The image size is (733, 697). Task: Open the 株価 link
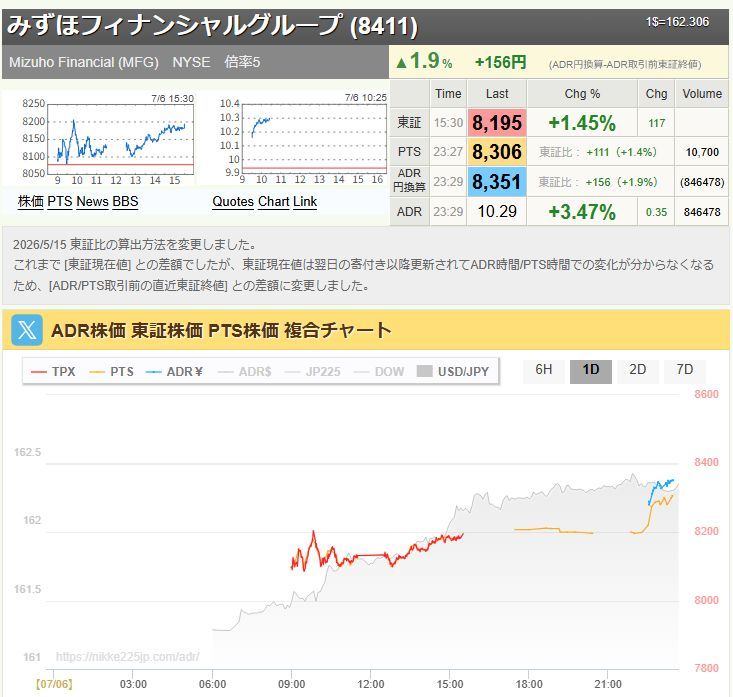[x=31, y=201]
